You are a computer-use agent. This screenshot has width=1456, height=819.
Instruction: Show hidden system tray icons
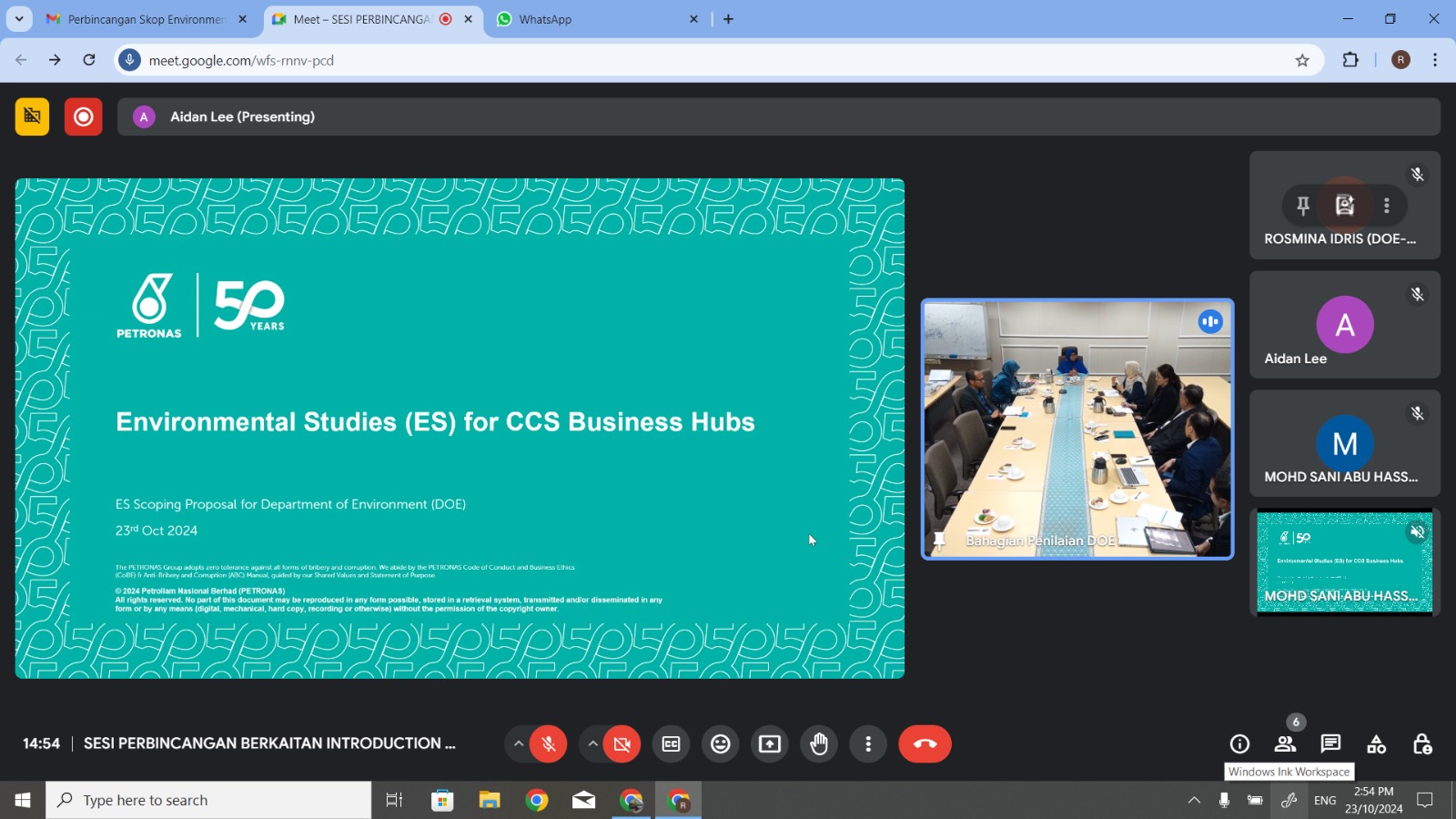1194,800
